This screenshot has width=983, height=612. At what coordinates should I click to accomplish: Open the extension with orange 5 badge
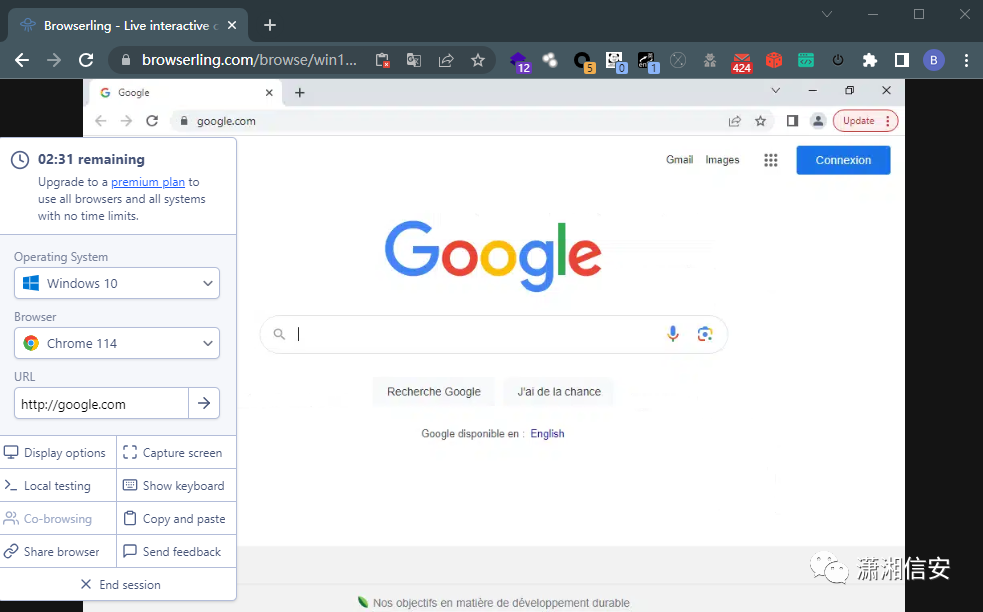(x=584, y=61)
